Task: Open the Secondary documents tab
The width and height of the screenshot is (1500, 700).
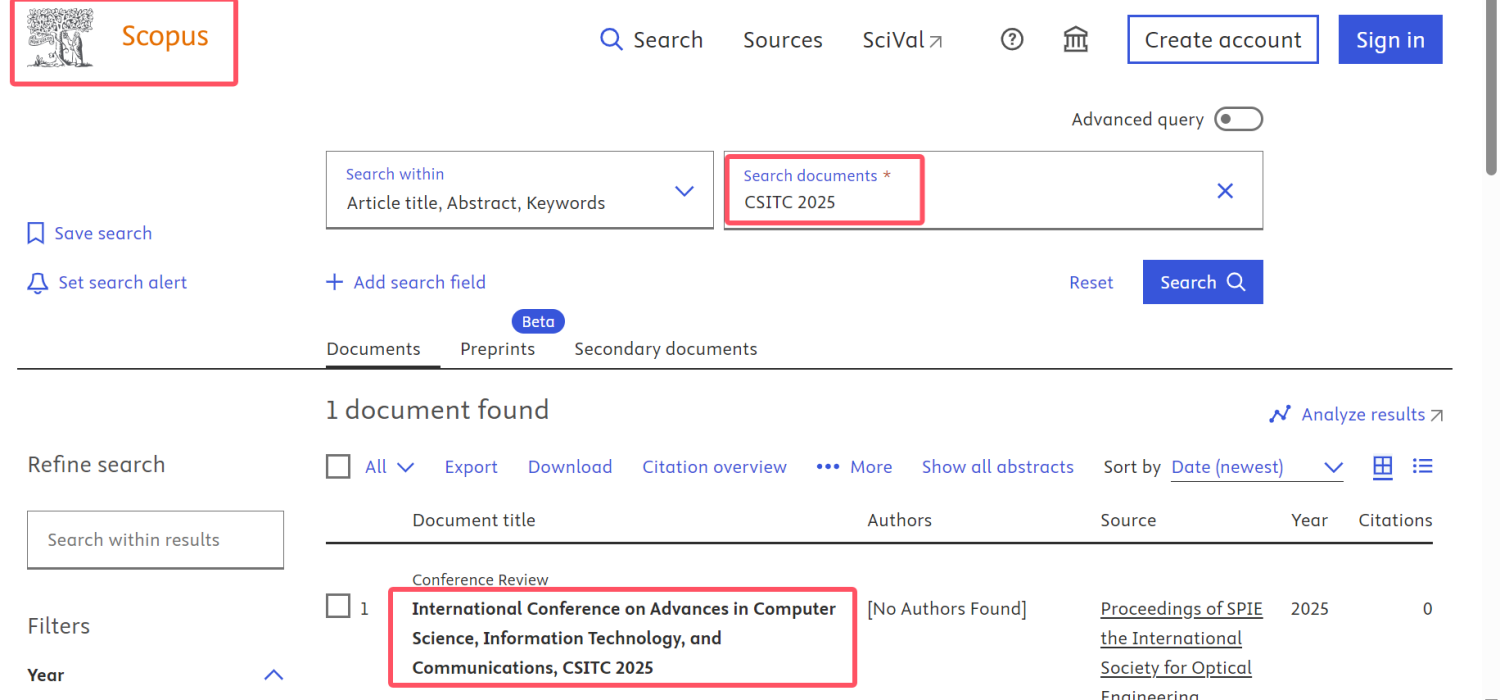Action: (x=666, y=349)
